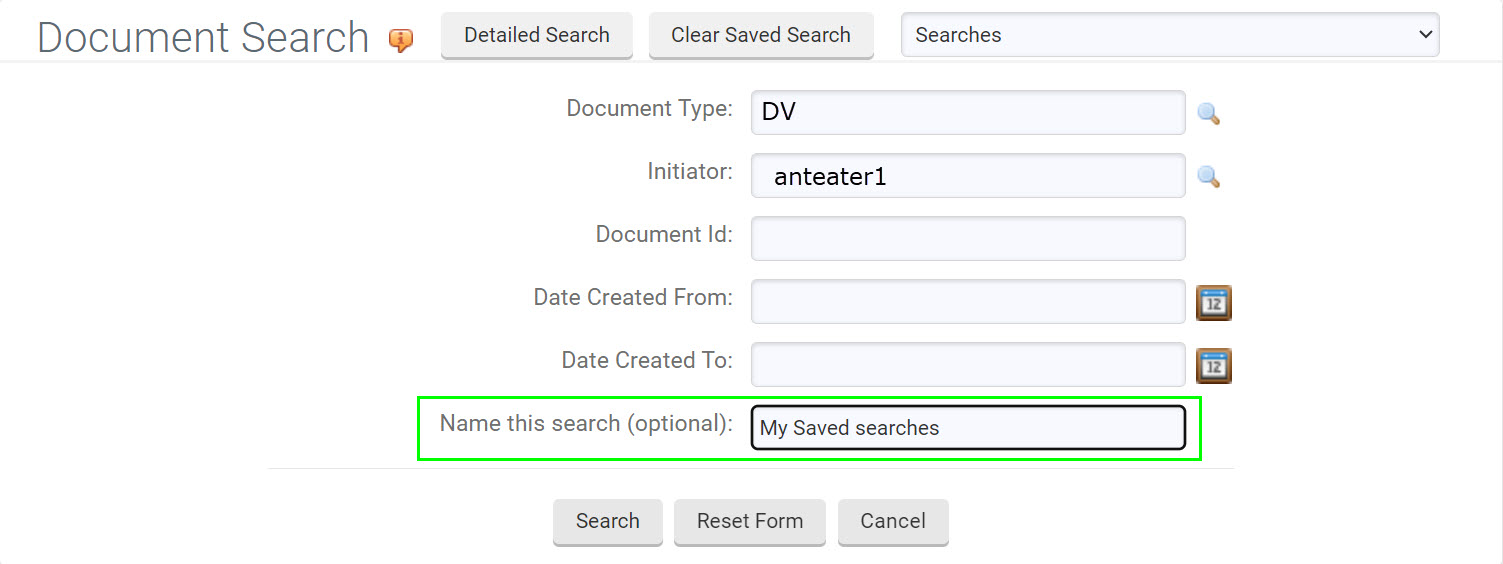
Task: Run the Search button
Action: point(608,521)
